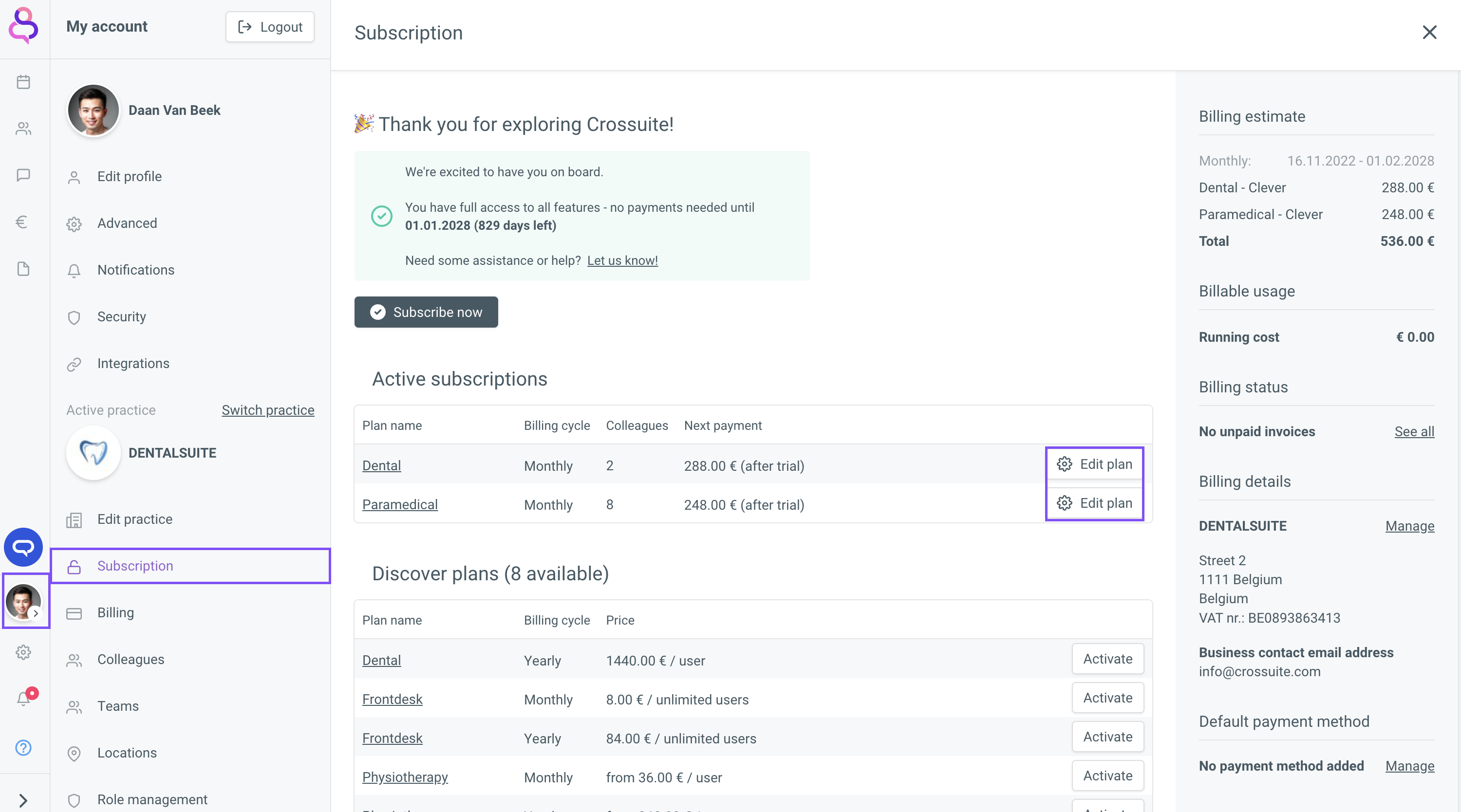1461x812 pixels.
Task: Activate the Frontdesk Monthly plan
Action: click(1107, 698)
